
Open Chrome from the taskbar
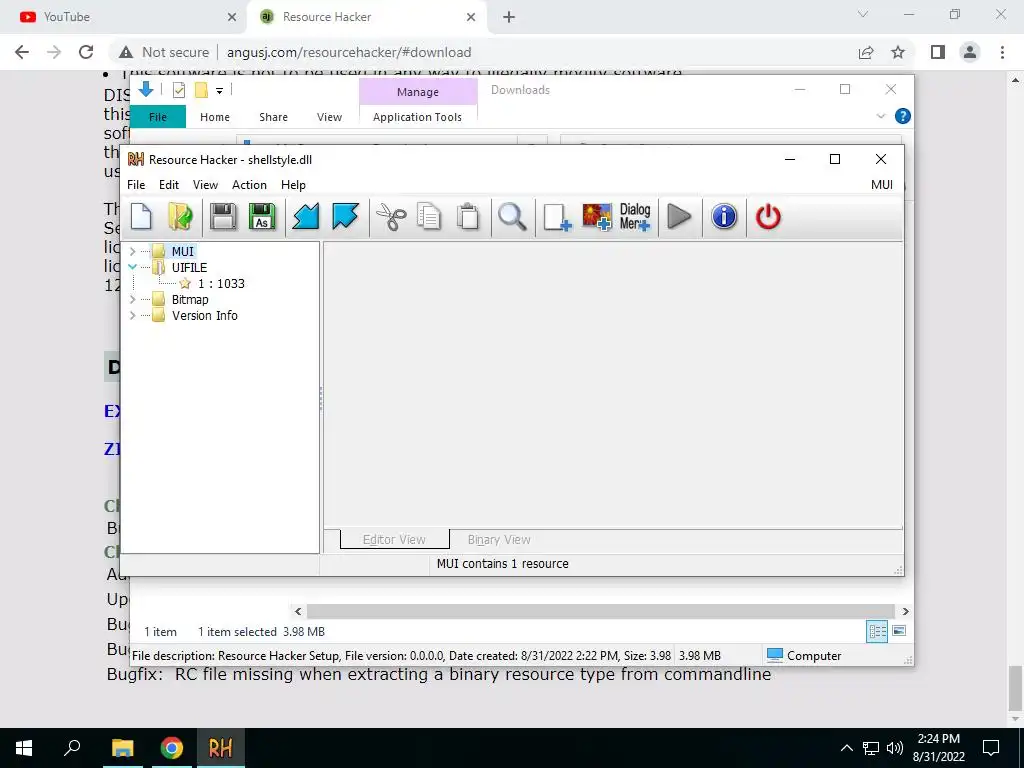[172, 748]
